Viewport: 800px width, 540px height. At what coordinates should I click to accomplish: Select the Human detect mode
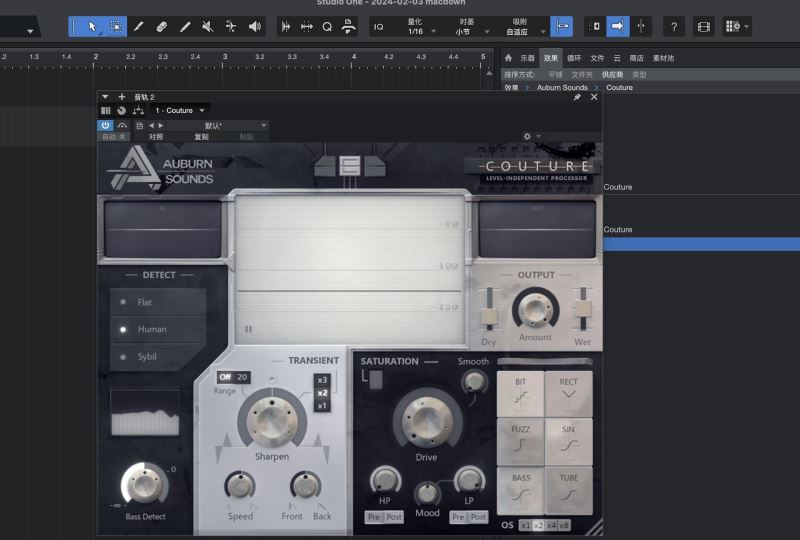[159, 329]
